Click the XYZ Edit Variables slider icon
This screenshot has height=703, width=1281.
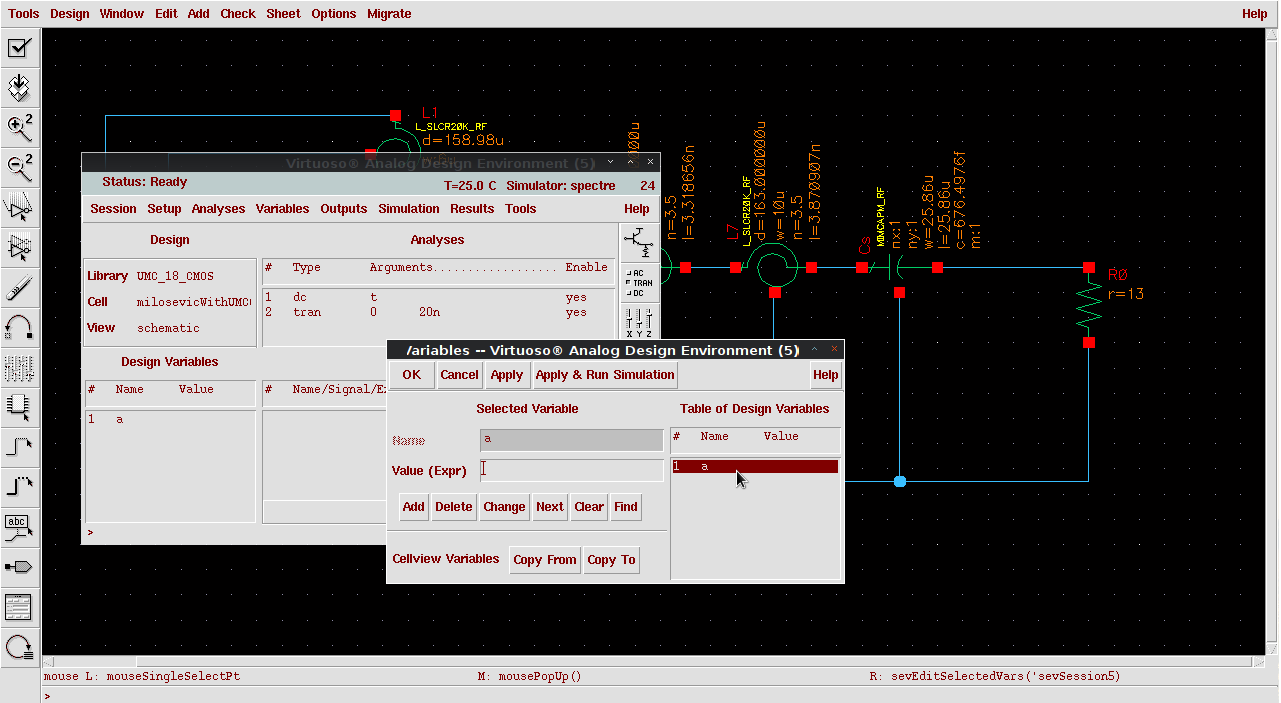click(637, 323)
